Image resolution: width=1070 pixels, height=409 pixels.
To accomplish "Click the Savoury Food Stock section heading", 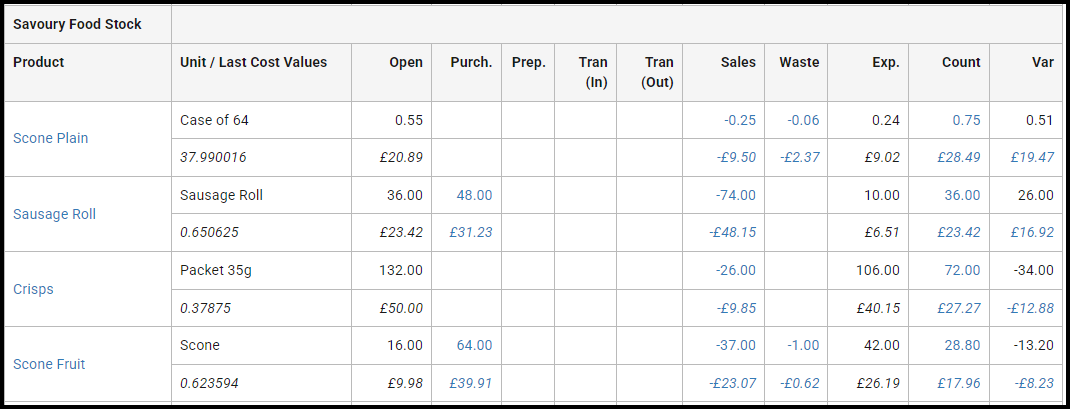I will pyautogui.click(x=77, y=24).
